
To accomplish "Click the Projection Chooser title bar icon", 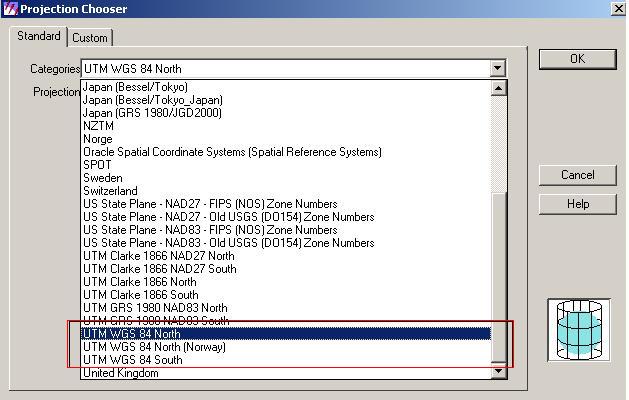I will click(x=10, y=8).
